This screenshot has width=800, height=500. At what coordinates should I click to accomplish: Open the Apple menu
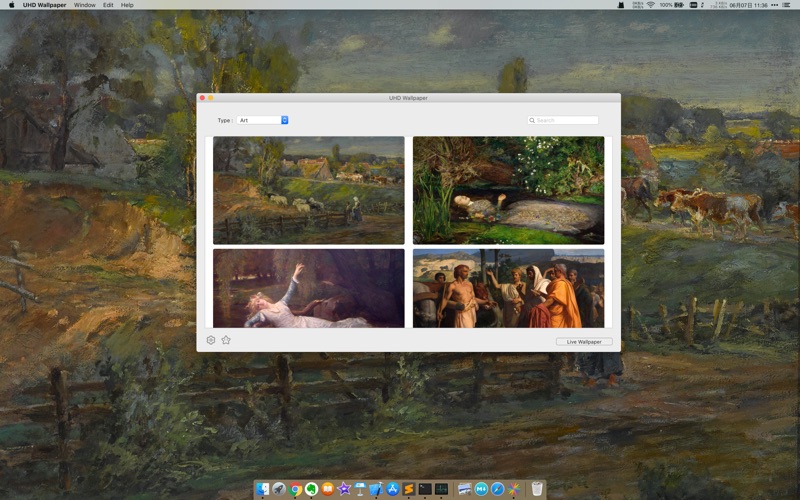12,5
